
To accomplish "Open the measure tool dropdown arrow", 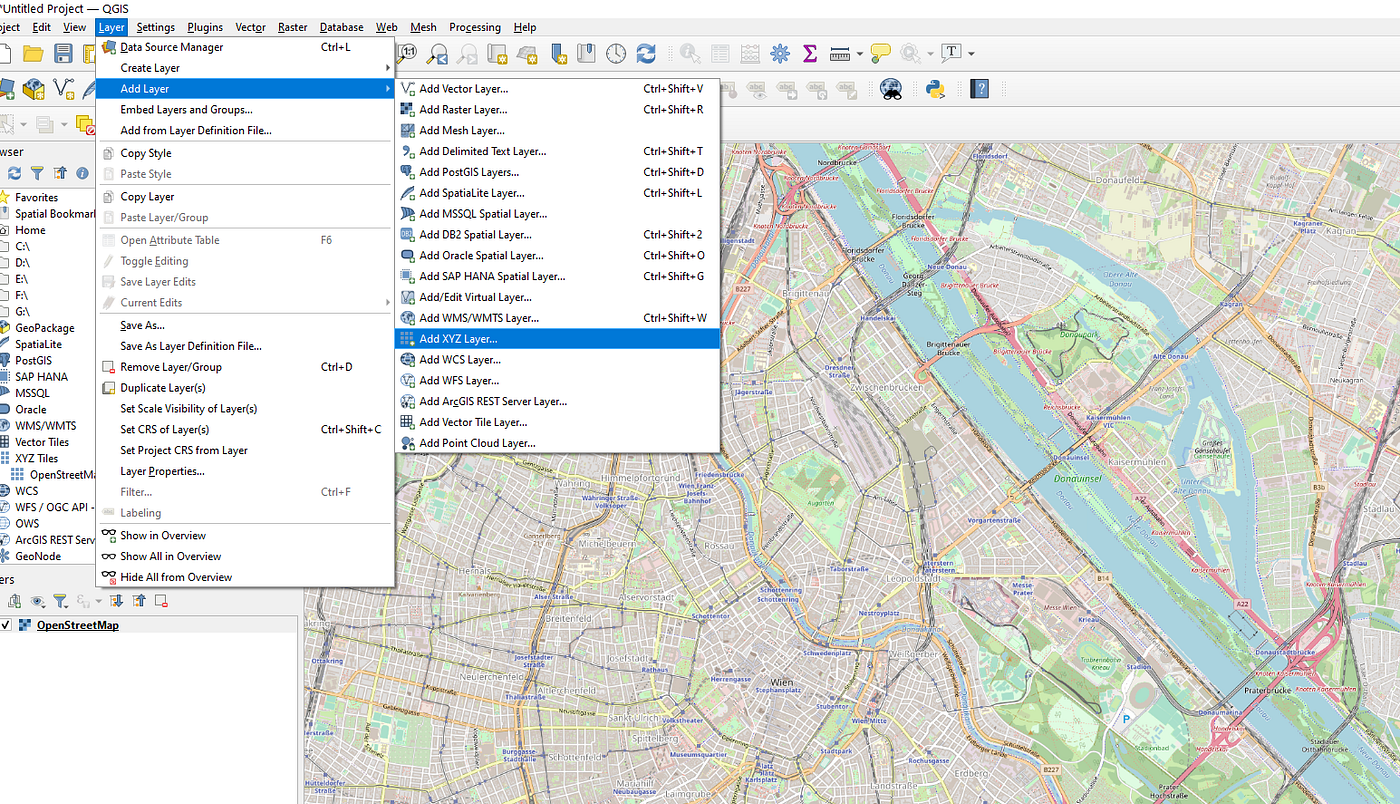I will click(x=859, y=54).
